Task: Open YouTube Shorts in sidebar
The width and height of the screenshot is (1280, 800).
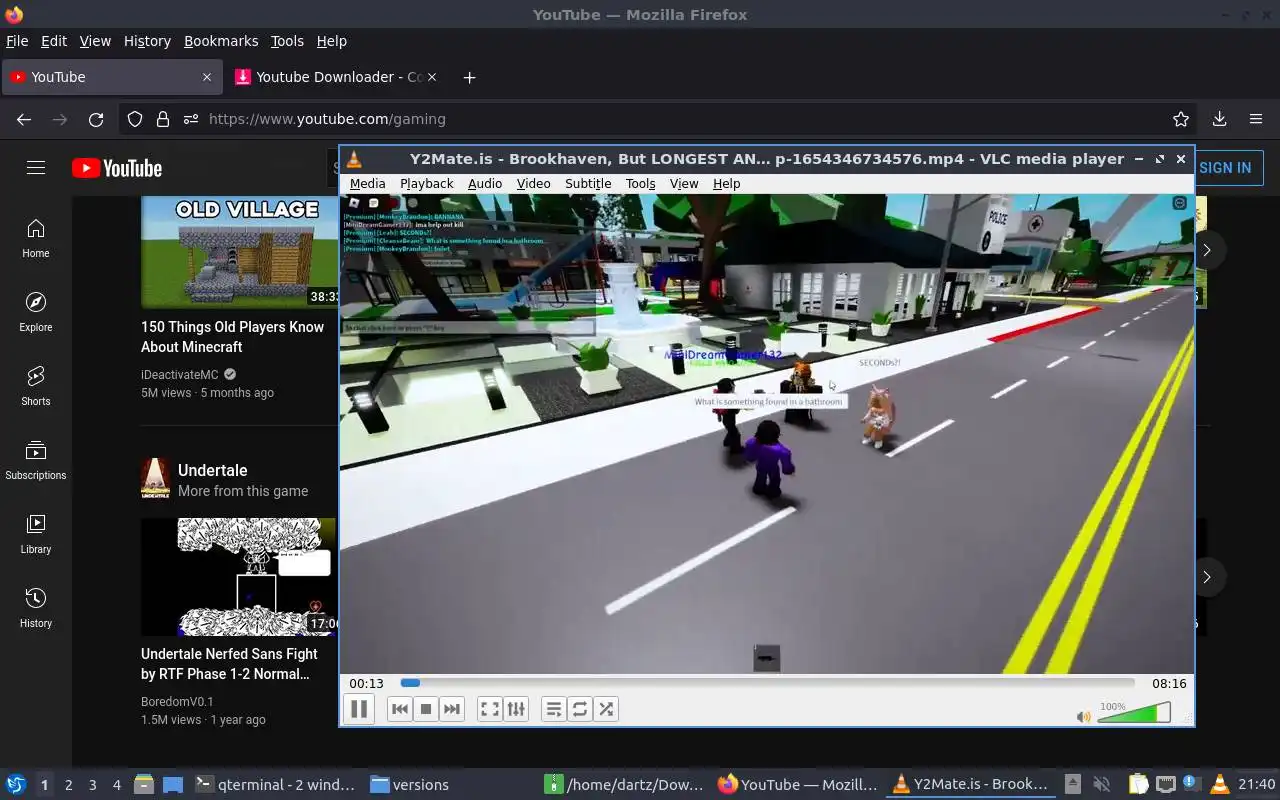Action: pyautogui.click(x=36, y=387)
